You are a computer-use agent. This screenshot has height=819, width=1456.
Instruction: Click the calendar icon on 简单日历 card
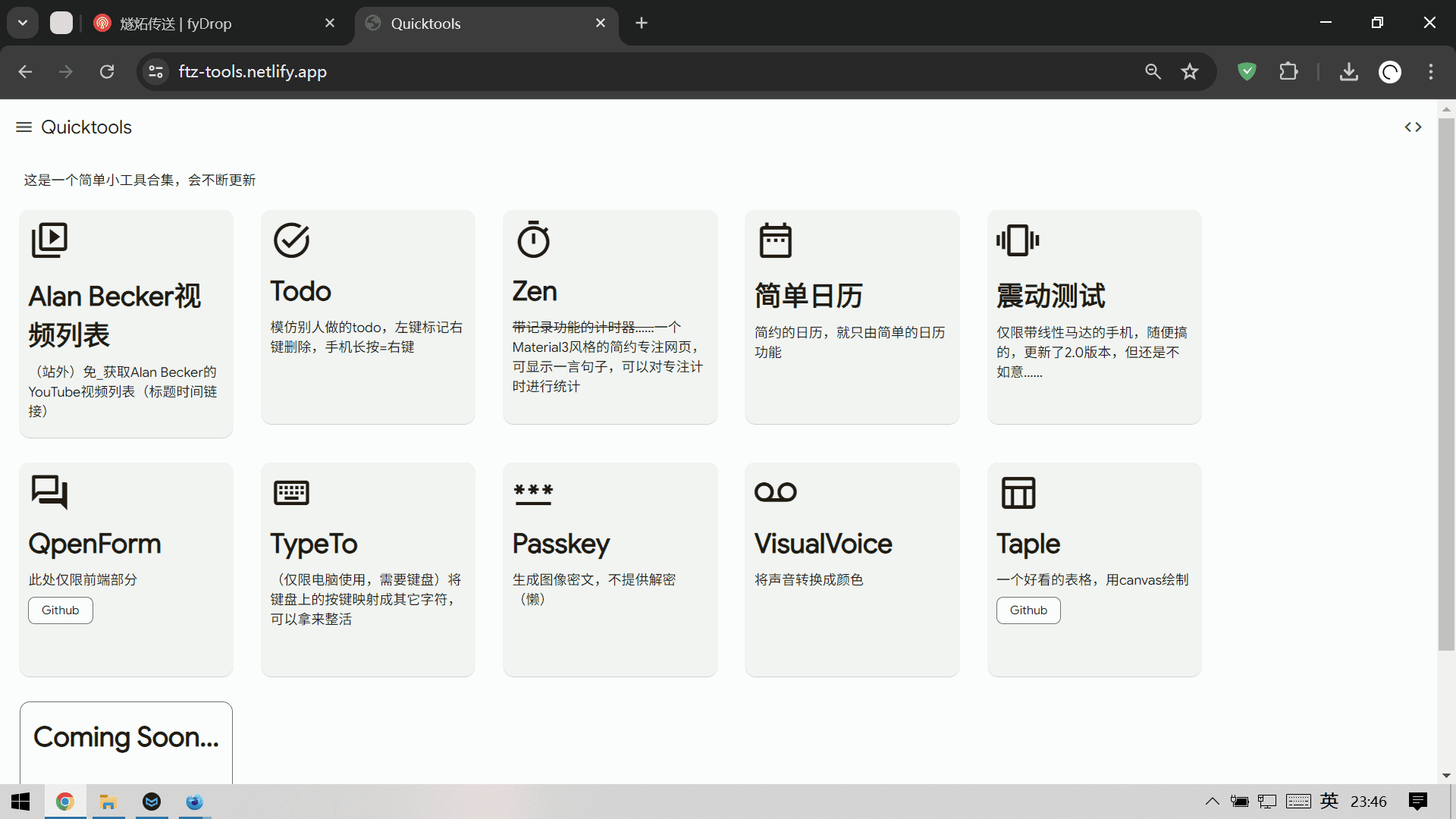(x=775, y=240)
